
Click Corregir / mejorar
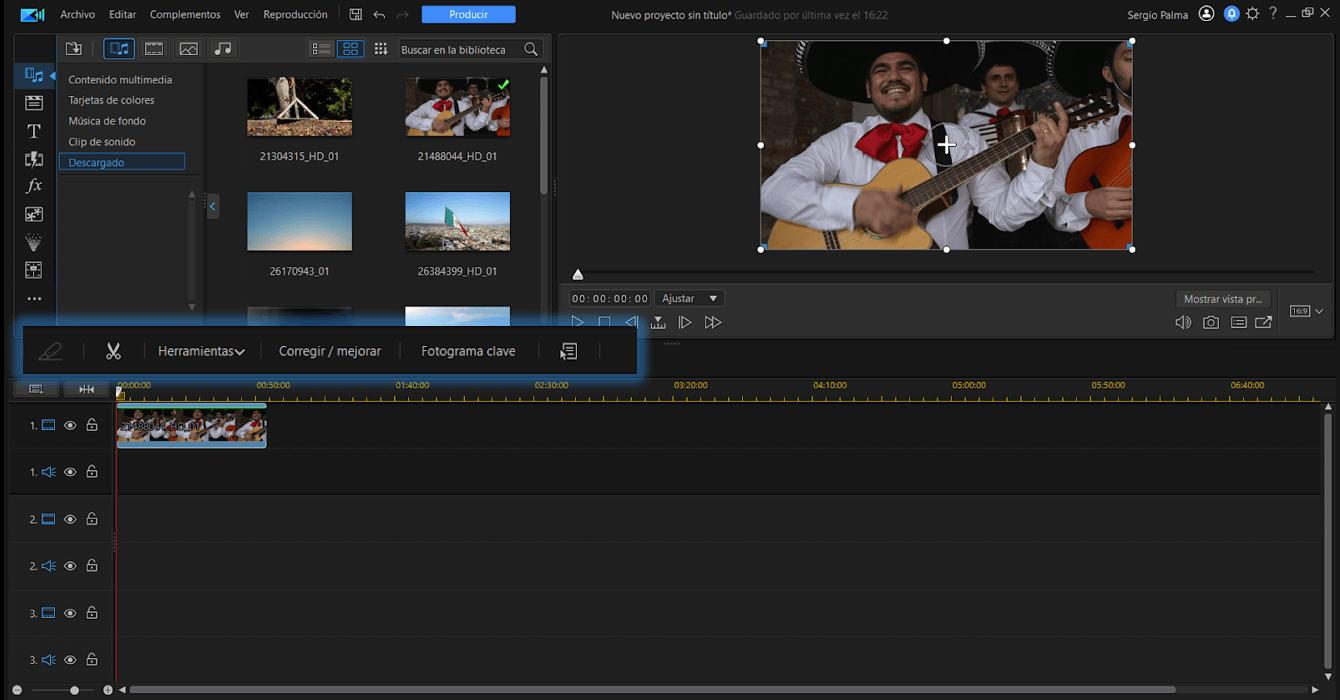click(330, 351)
